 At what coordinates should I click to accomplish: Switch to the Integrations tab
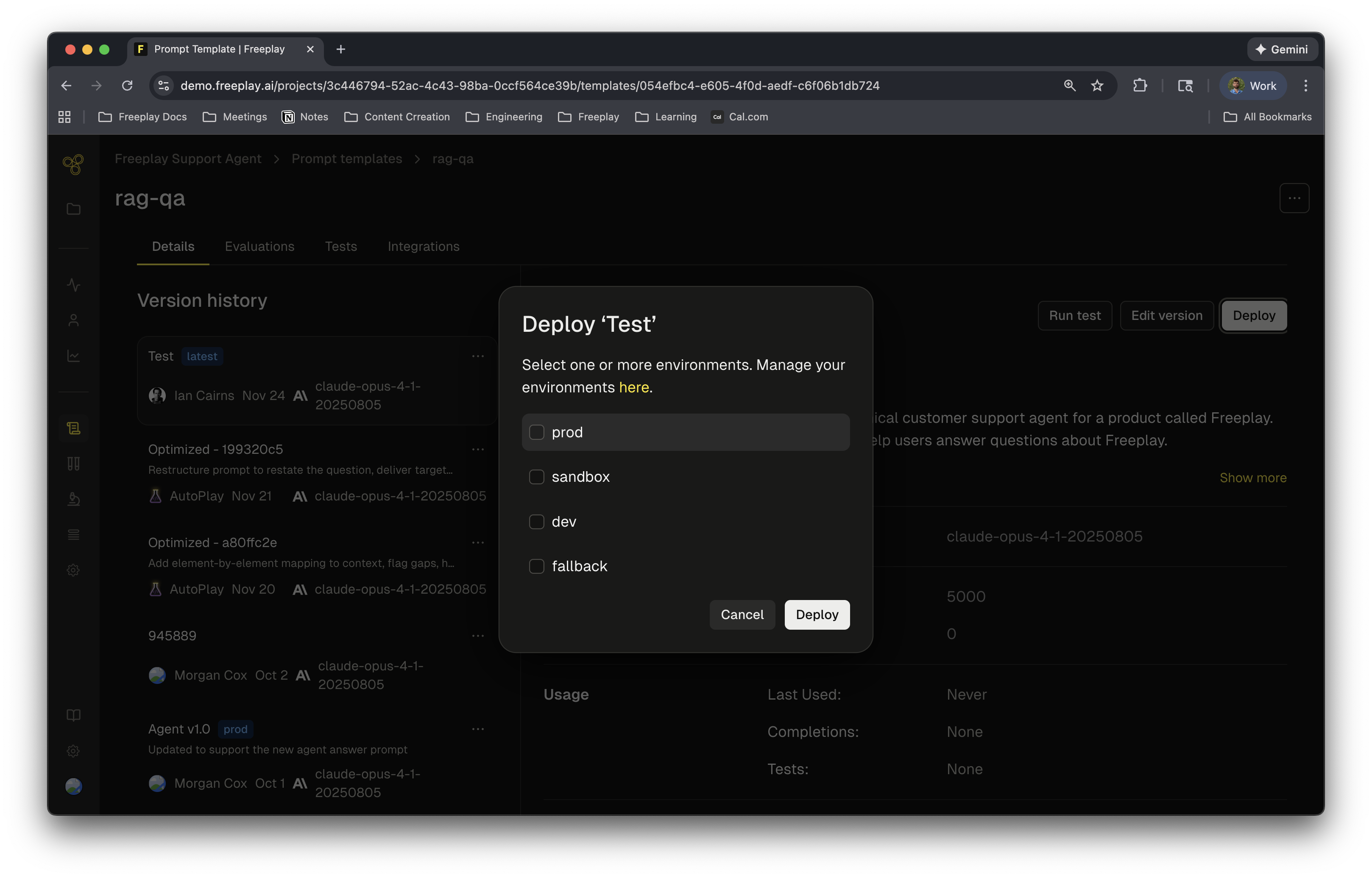423,246
